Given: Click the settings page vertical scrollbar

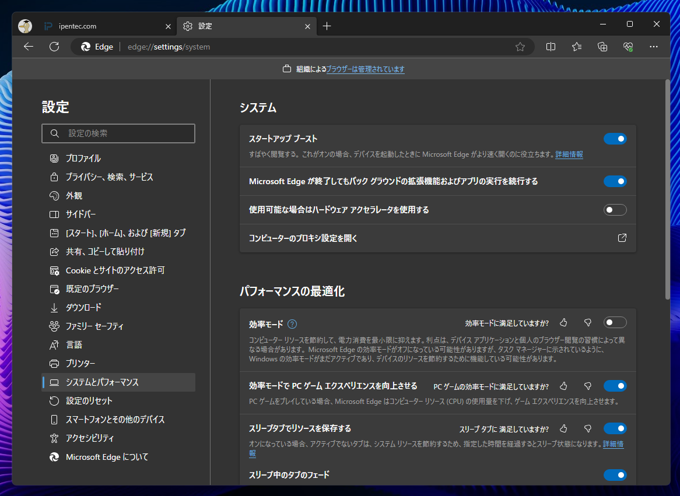Looking at the screenshot, I should (x=667, y=189).
